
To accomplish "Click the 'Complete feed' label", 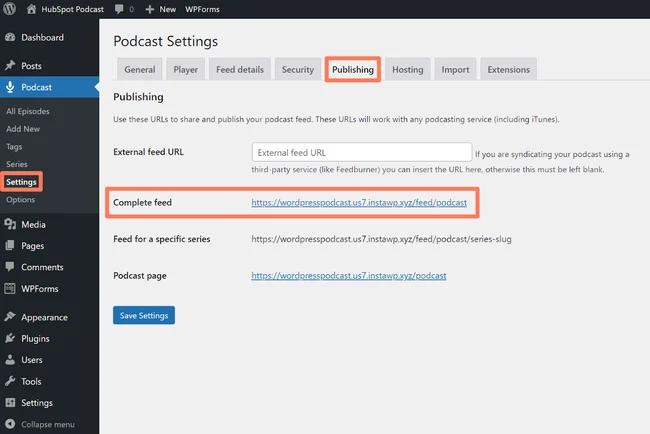I will pyautogui.click(x=142, y=202).
